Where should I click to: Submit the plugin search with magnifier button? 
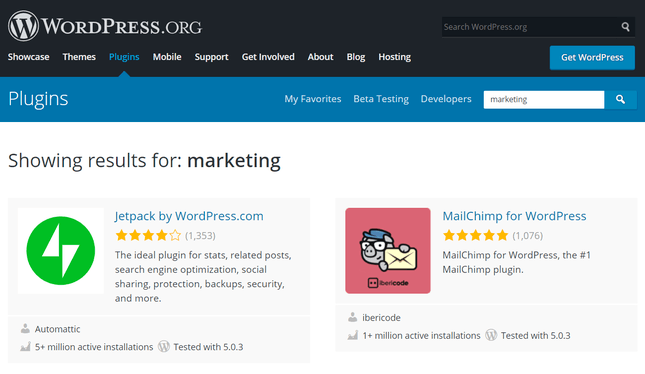coord(620,100)
